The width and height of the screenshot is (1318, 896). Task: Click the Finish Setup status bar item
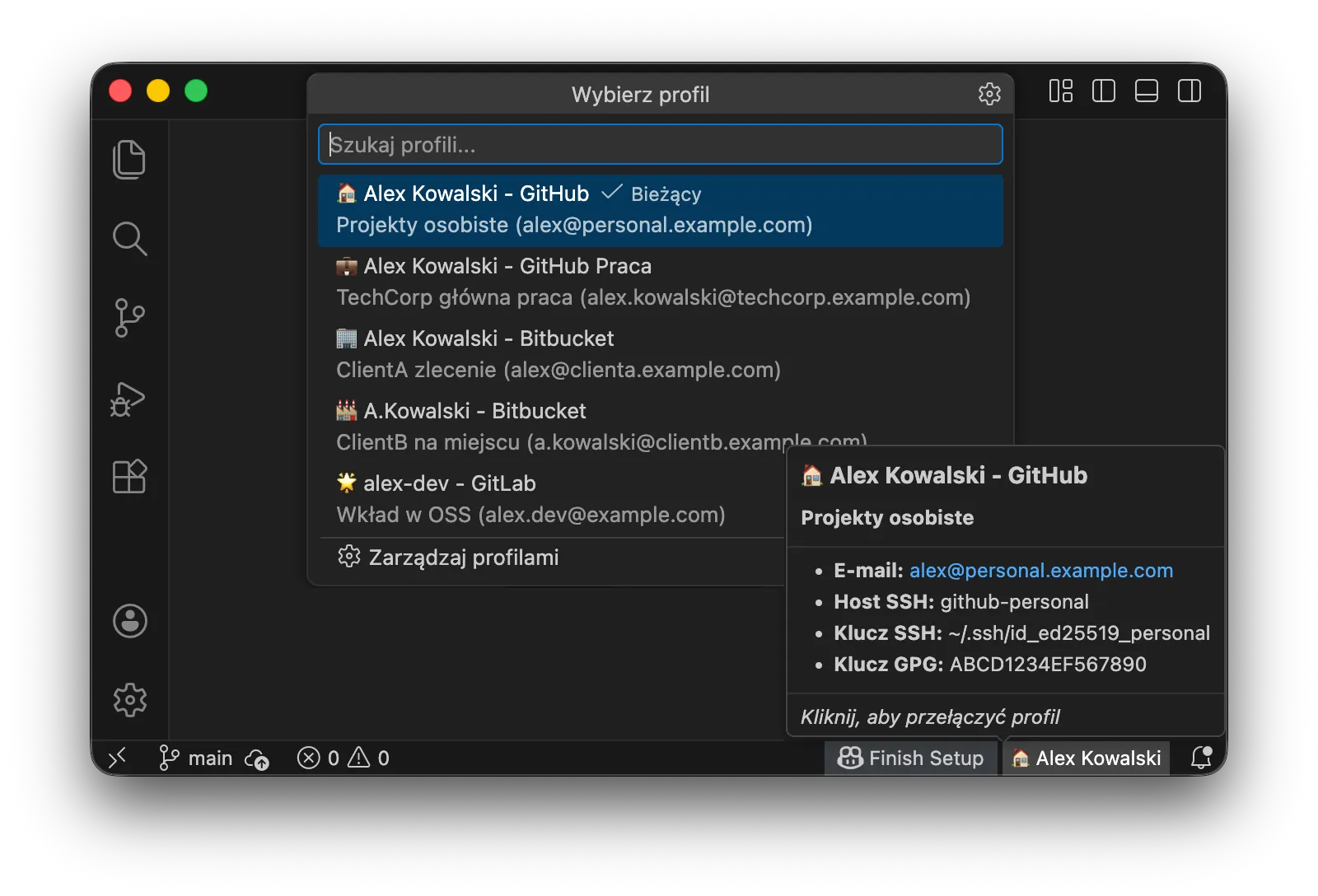pos(911,758)
